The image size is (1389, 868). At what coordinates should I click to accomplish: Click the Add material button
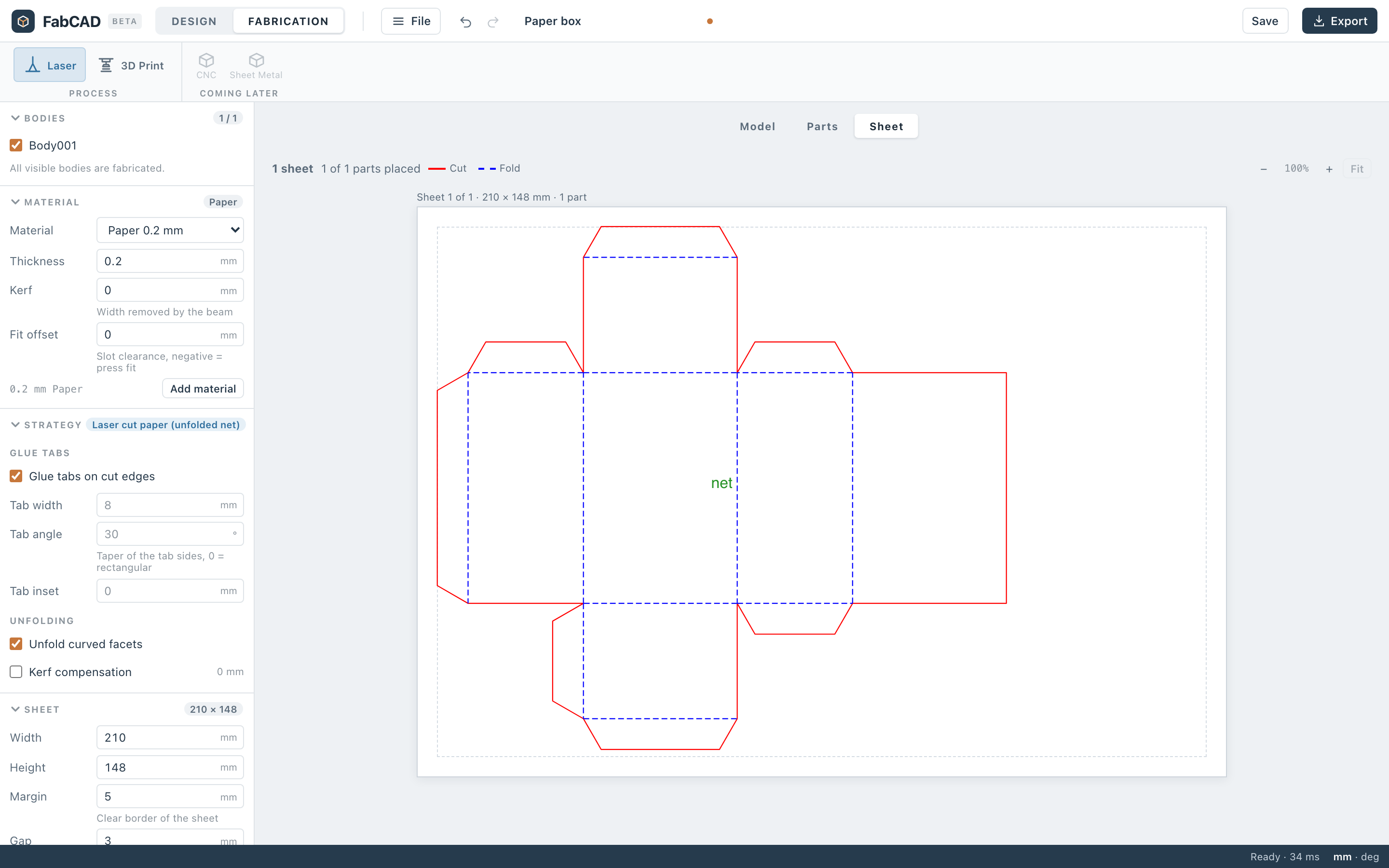click(203, 389)
